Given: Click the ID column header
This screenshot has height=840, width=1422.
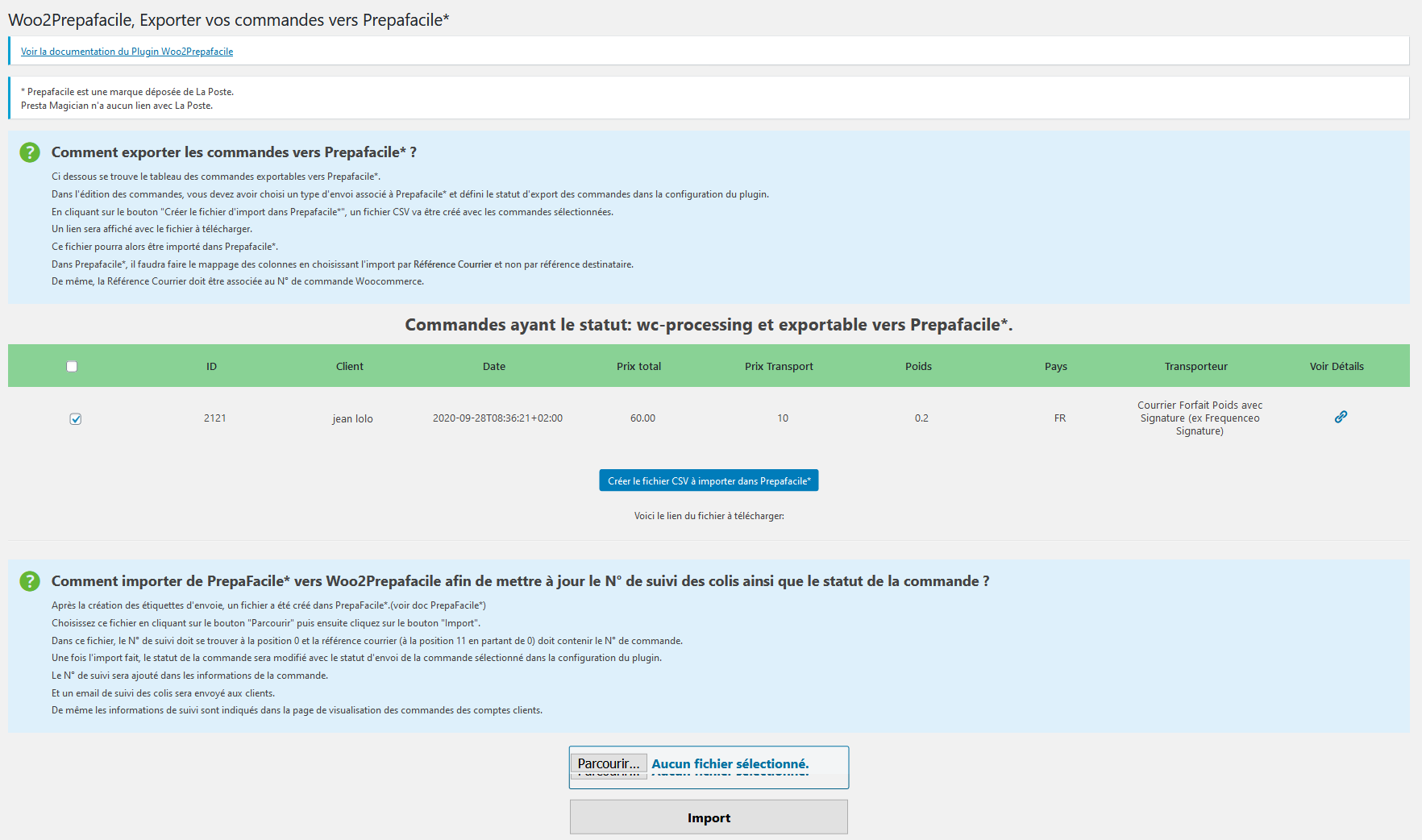Looking at the screenshot, I should 211,366.
